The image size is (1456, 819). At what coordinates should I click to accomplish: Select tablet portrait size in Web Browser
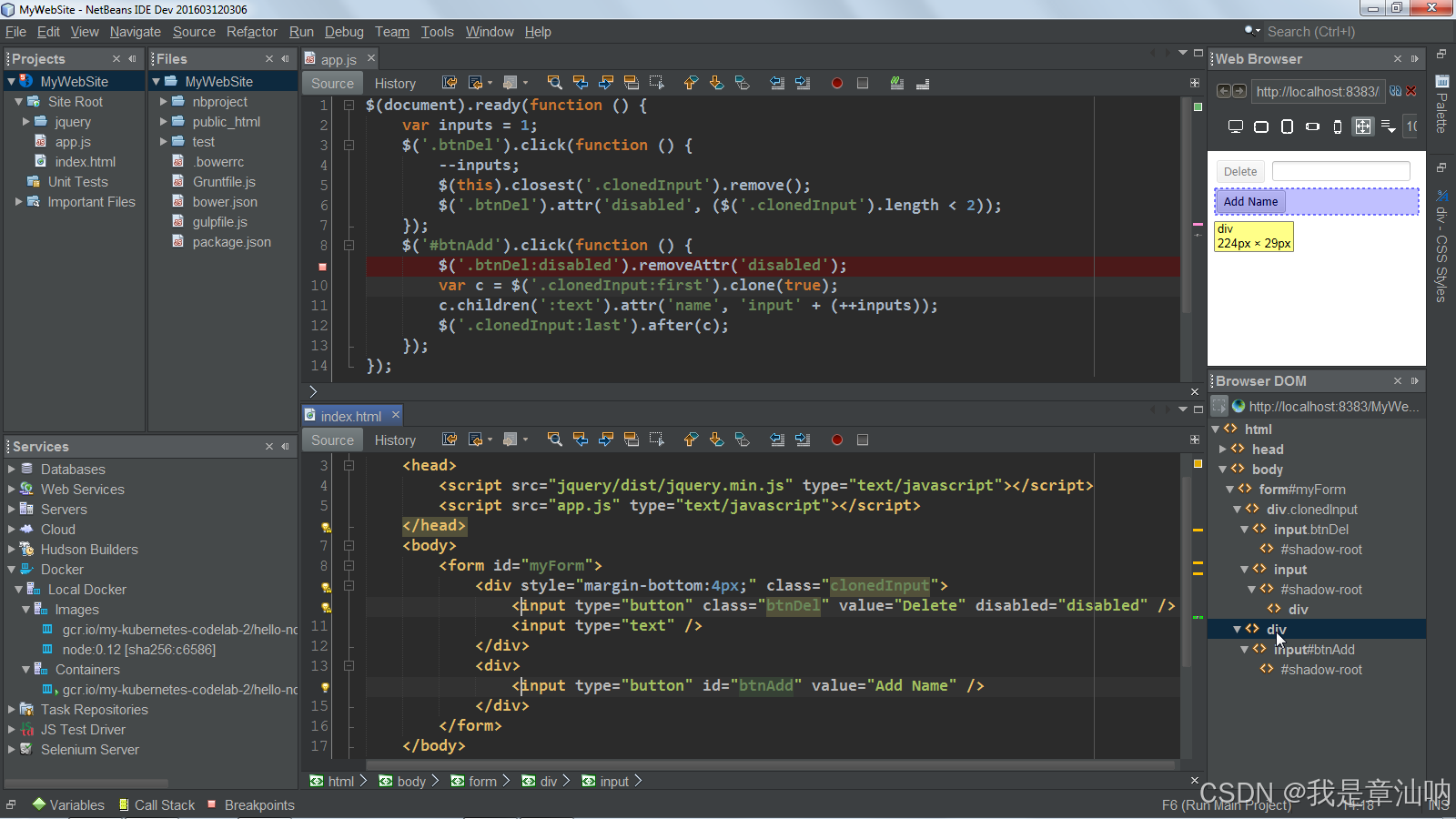(1286, 126)
